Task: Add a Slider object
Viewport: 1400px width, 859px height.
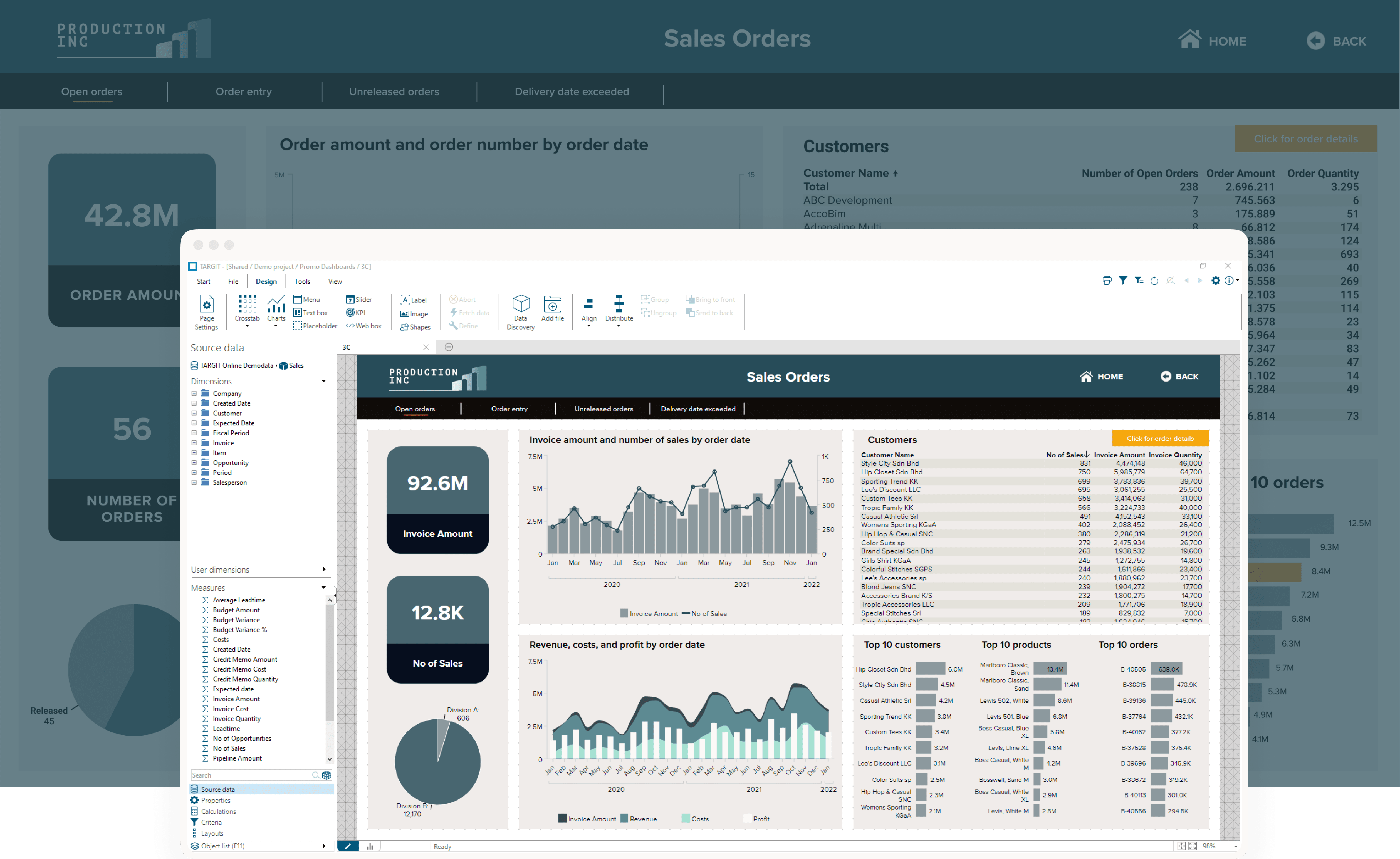Action: [x=360, y=299]
